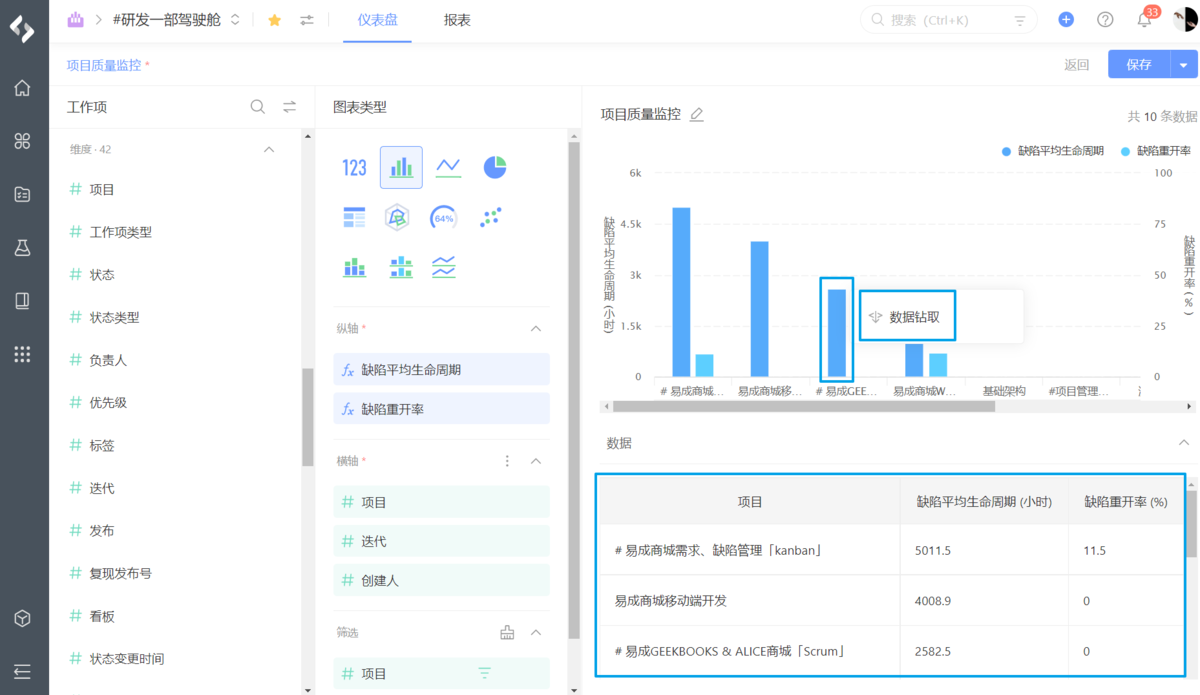Add a filter with the 筛选 icon
Screen dimensions: 1200x695
(x=507, y=632)
